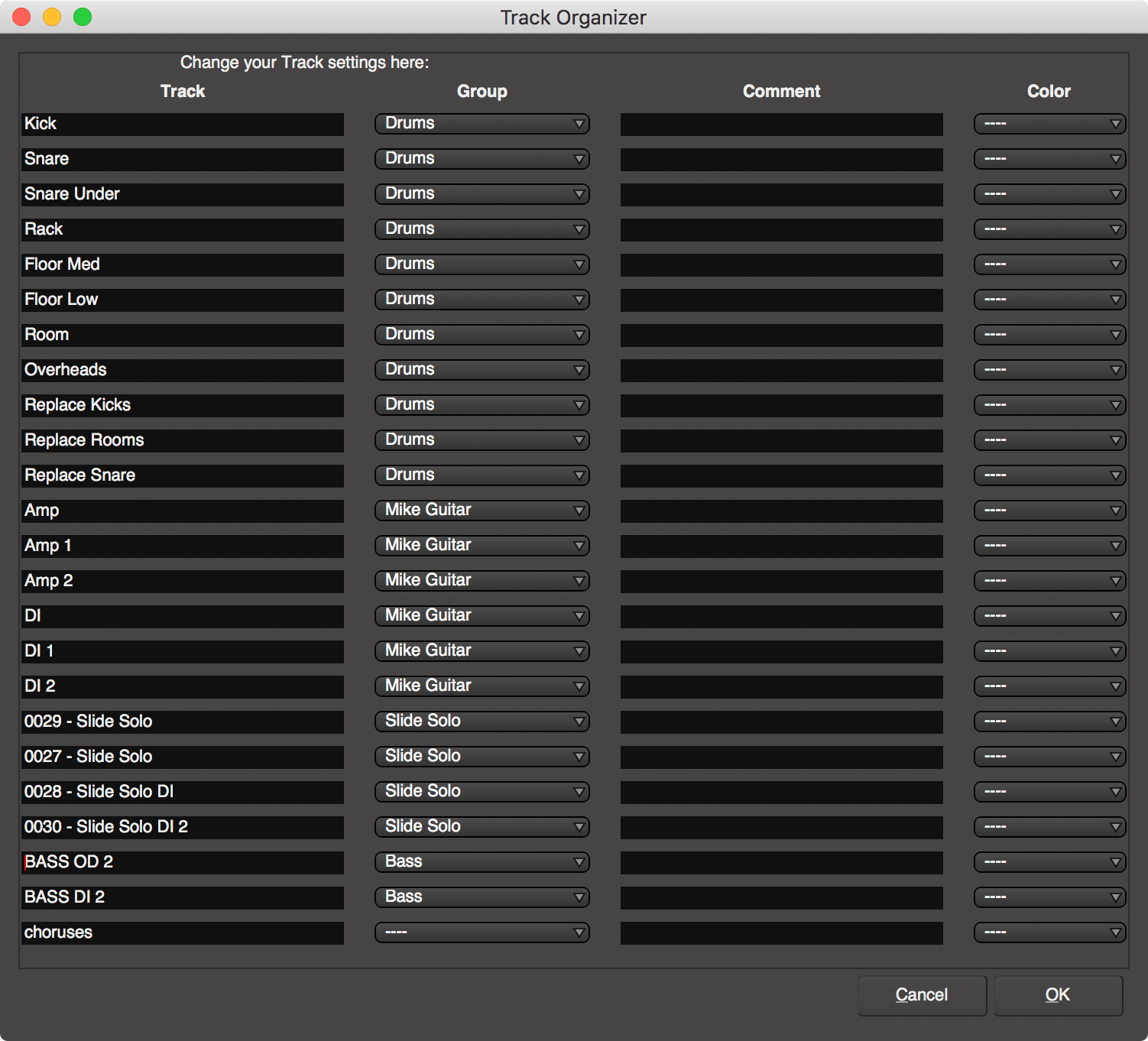
Task: Close the Track Organizer window
Action: (x=21, y=17)
